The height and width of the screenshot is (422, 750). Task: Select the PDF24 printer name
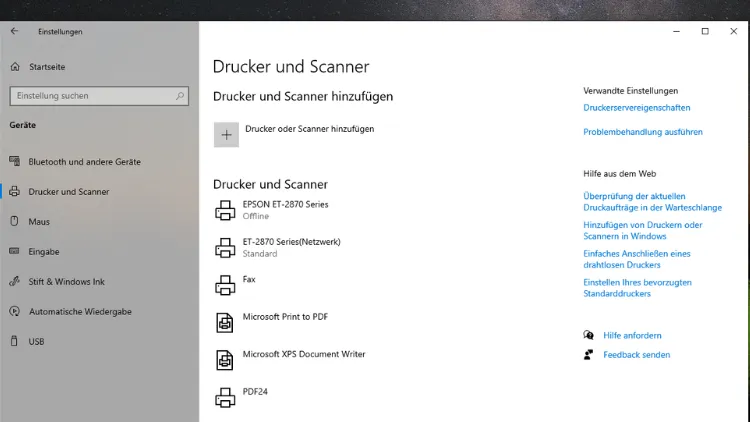click(255, 391)
